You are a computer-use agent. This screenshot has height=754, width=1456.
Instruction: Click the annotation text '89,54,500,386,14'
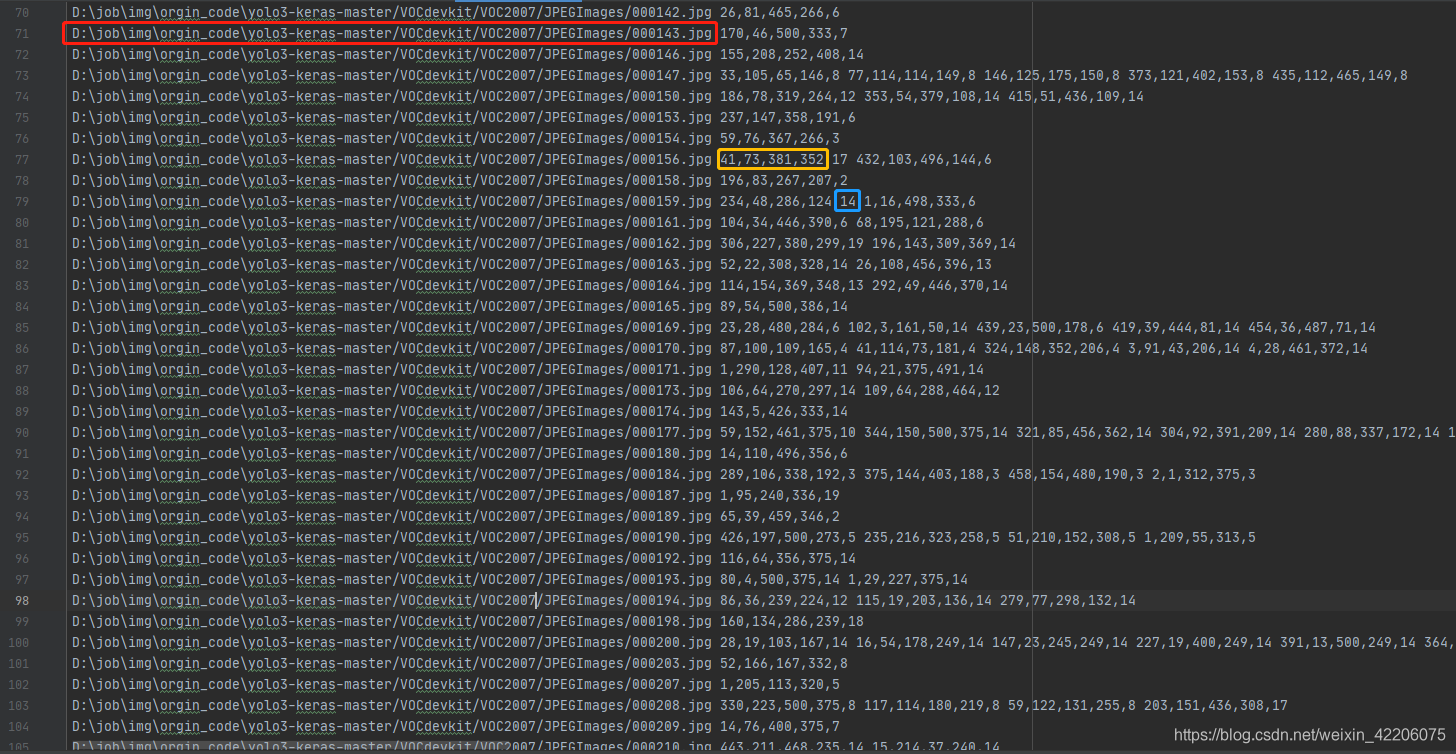tap(784, 307)
